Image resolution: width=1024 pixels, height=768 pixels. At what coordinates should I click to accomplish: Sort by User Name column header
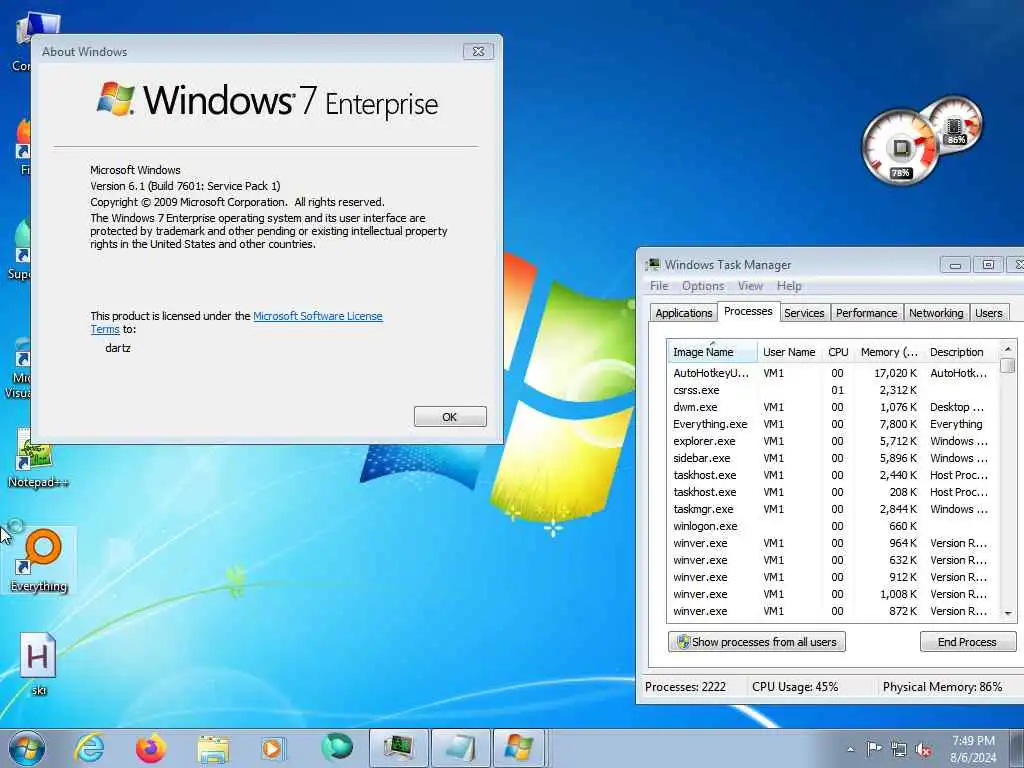point(789,352)
